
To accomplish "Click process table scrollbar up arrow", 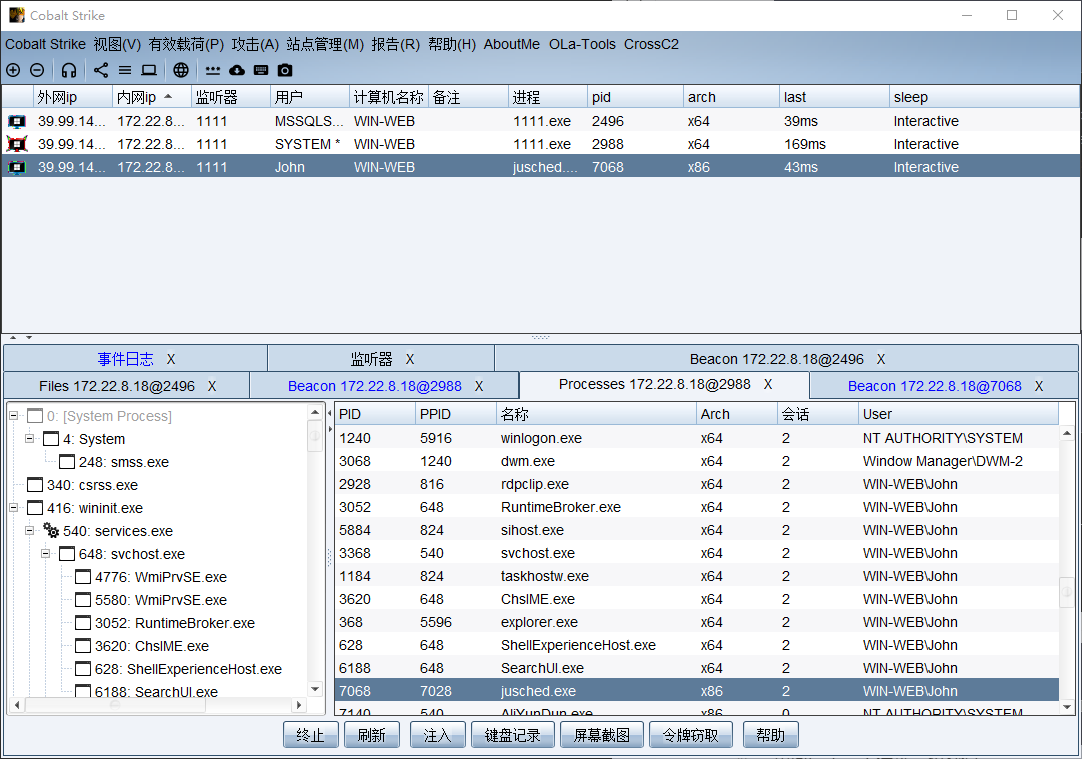I will pos(1067,433).
